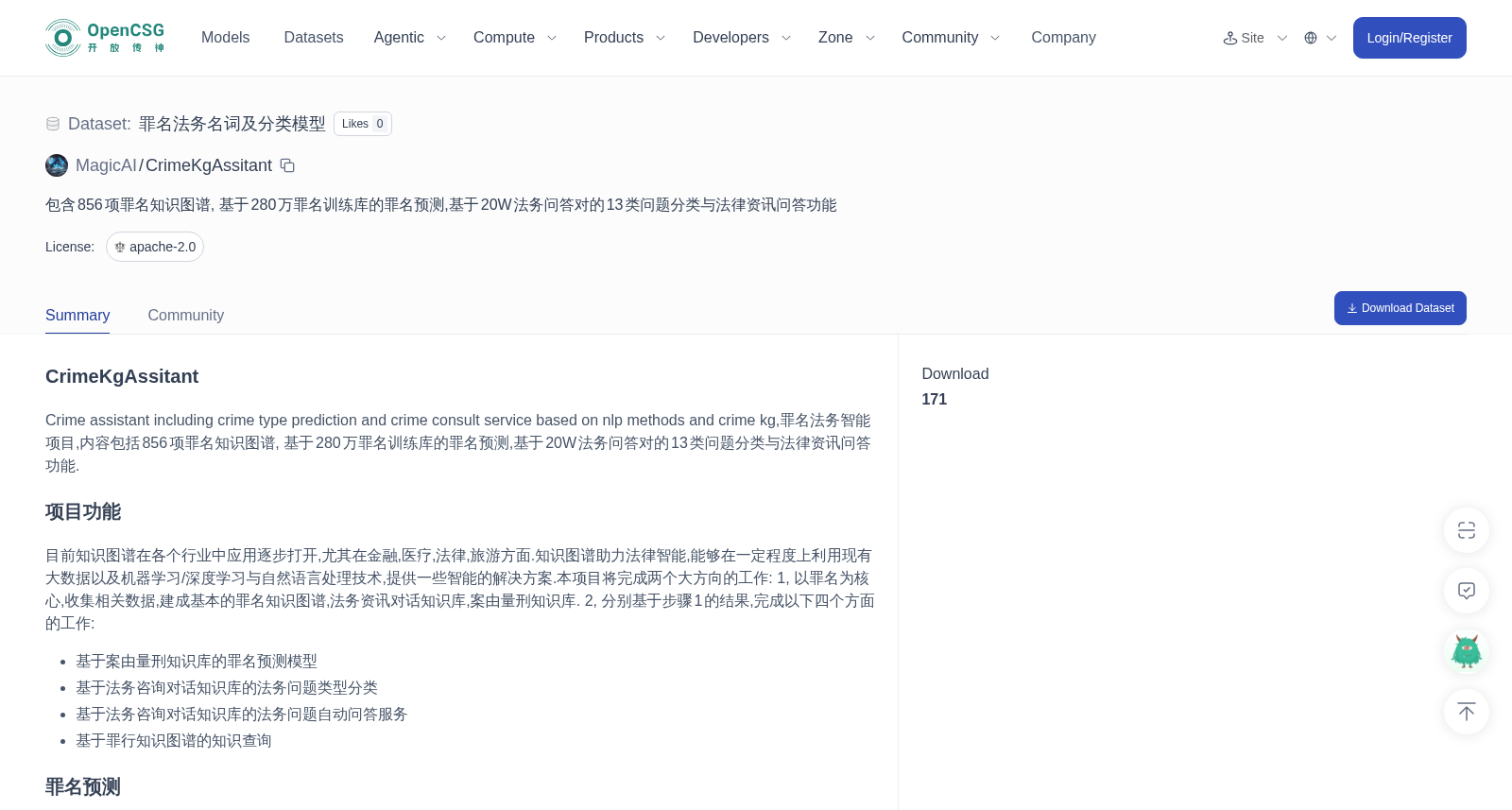The image size is (1512, 810).
Task: Open the Agentic navigation item
Action: click(399, 38)
